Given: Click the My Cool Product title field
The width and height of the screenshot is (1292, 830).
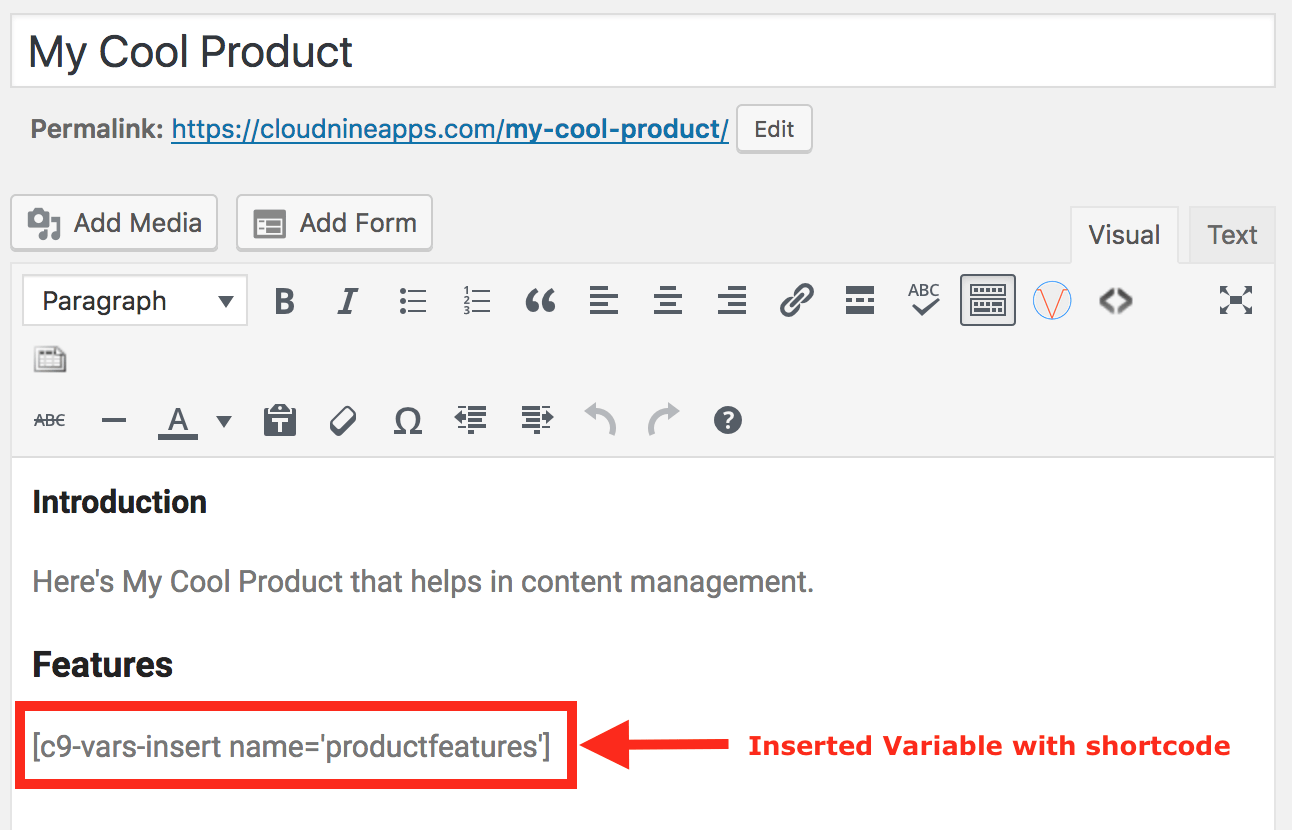Looking at the screenshot, I should pyautogui.click(x=189, y=51).
